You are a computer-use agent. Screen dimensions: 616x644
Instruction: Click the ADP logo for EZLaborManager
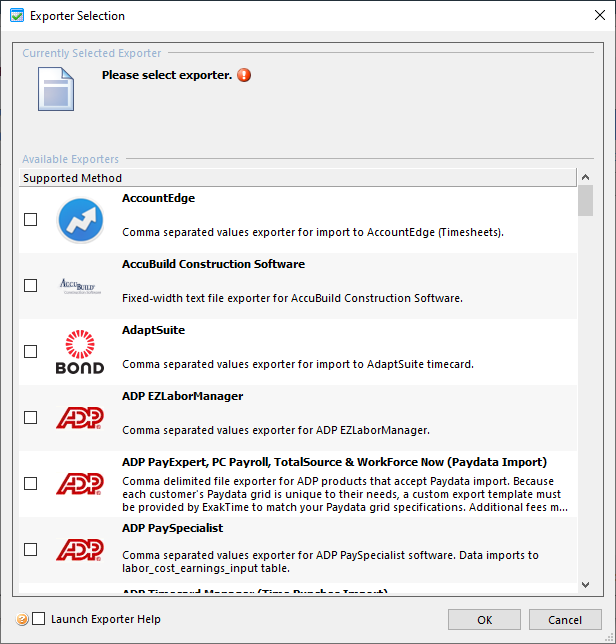coord(80,418)
